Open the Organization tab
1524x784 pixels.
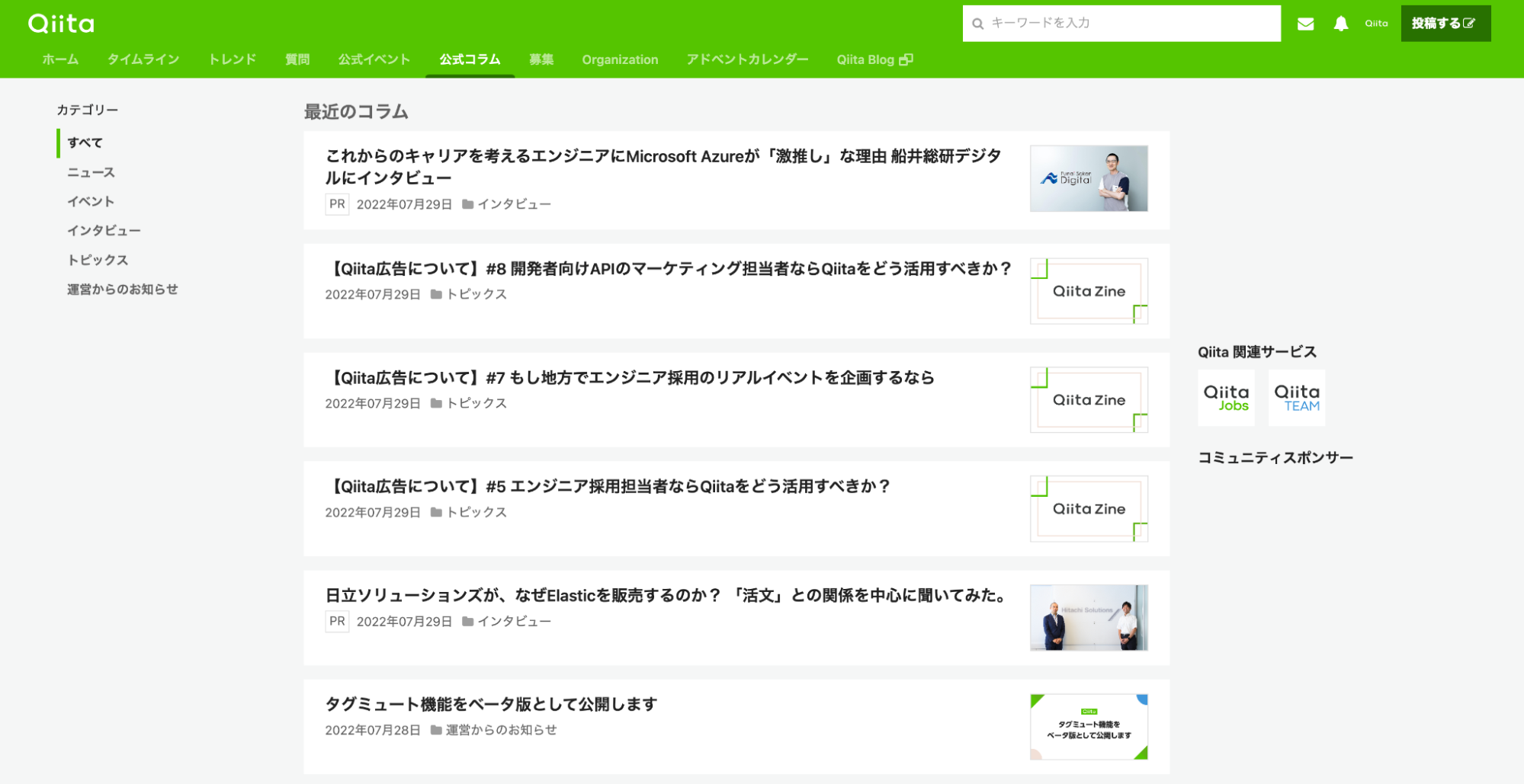point(620,59)
